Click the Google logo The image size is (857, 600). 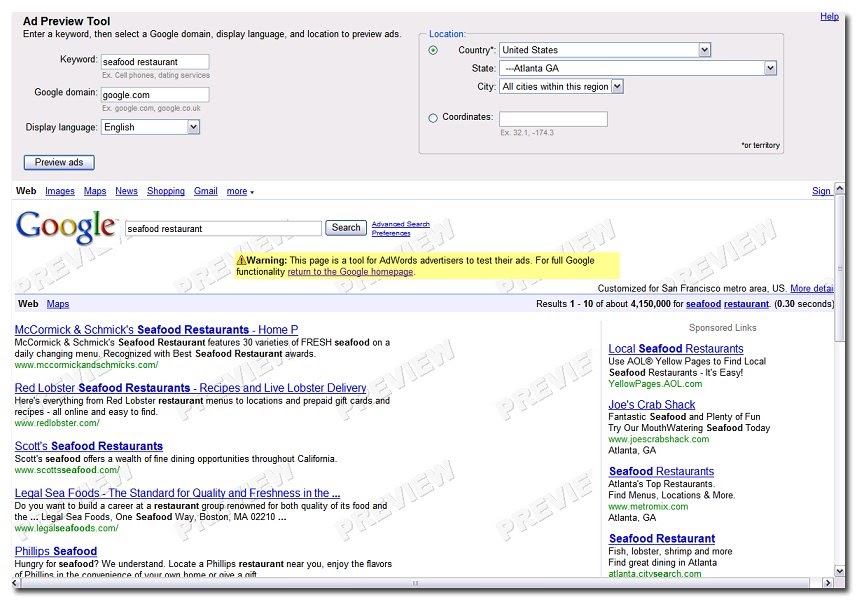click(x=66, y=227)
